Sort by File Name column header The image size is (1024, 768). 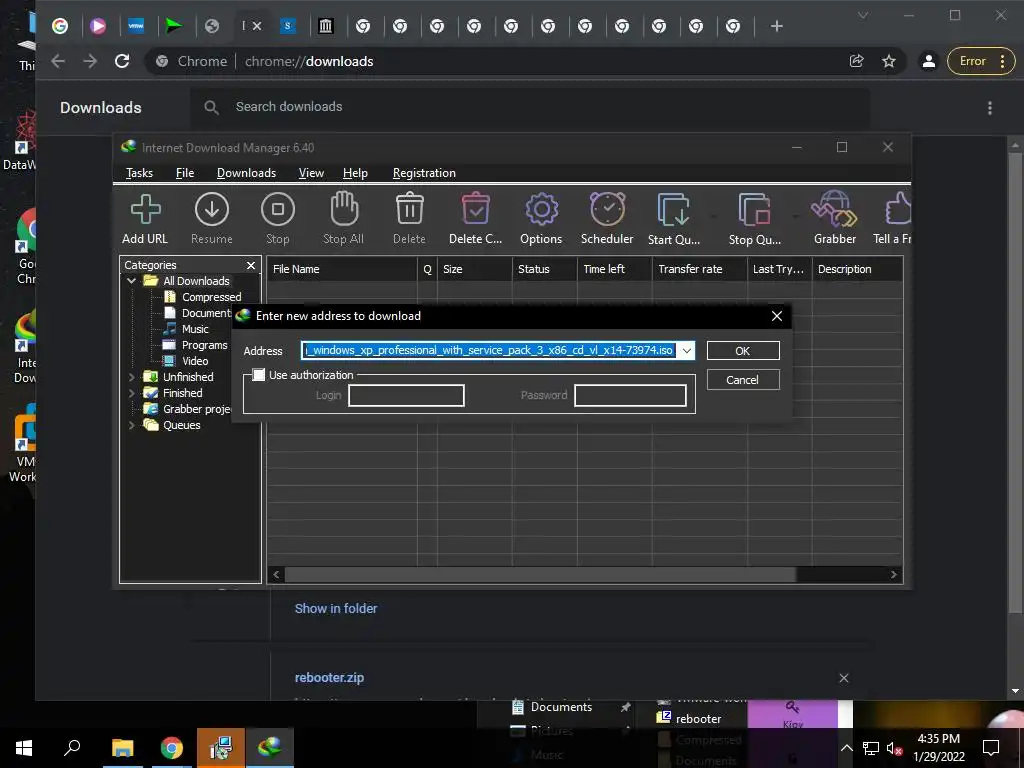tap(342, 269)
